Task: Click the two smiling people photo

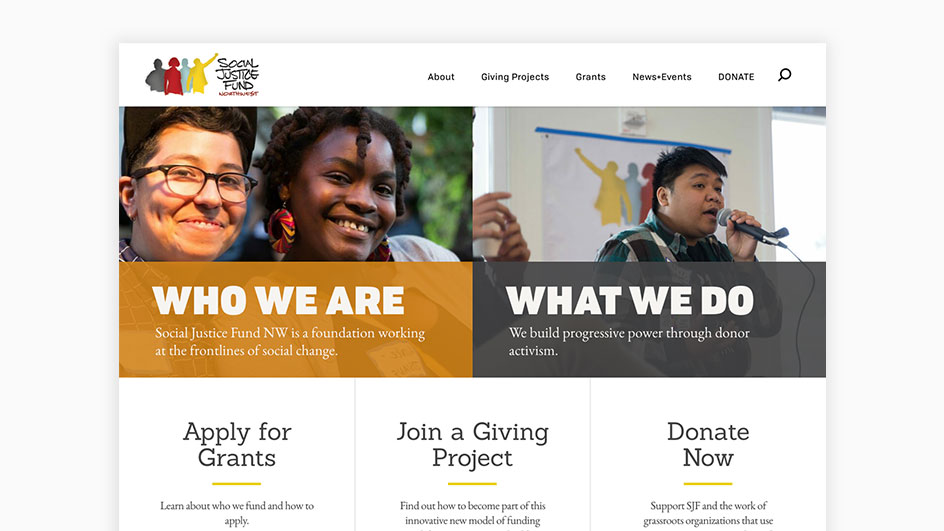Action: 296,184
